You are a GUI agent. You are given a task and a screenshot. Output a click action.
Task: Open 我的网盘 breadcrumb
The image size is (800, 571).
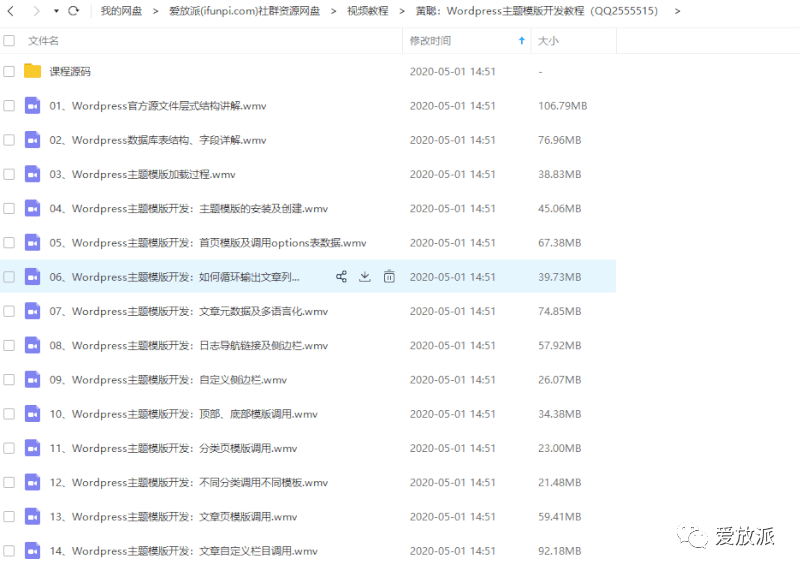pos(121,11)
